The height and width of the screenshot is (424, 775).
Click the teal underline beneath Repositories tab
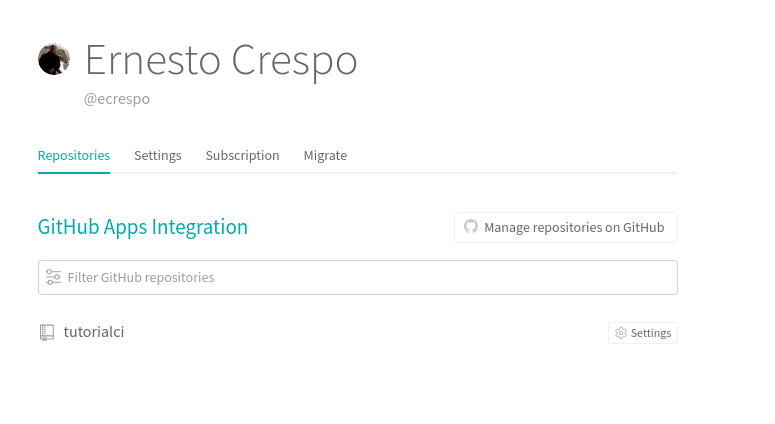(74, 172)
